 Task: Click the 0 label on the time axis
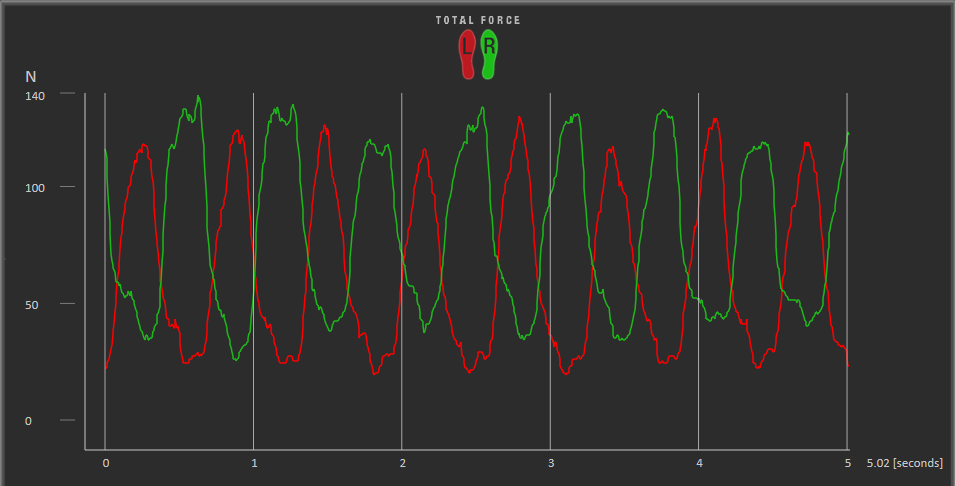pos(105,464)
